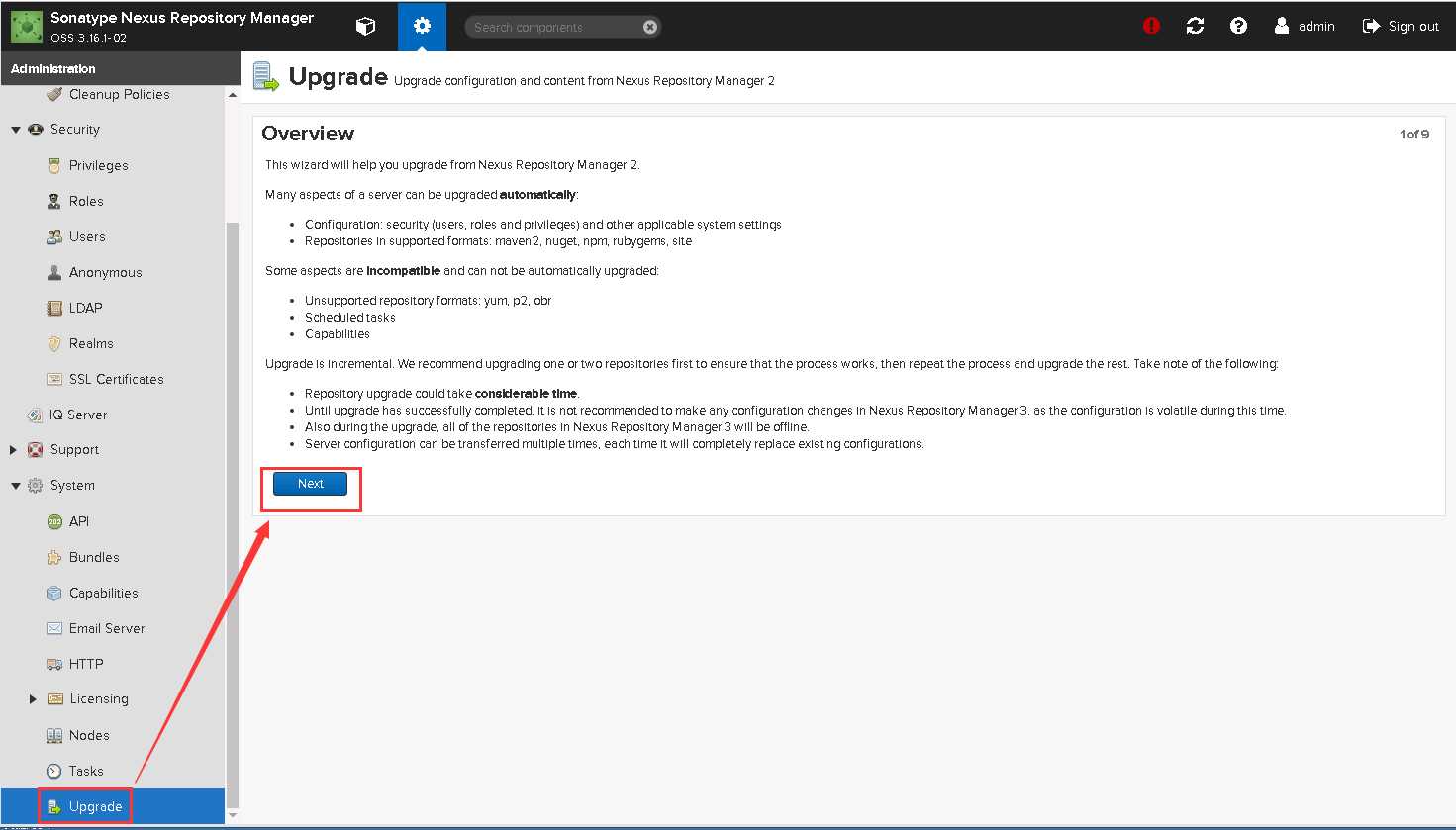
Task: Open the Bundles puzzle icon entry
Action: click(x=54, y=557)
